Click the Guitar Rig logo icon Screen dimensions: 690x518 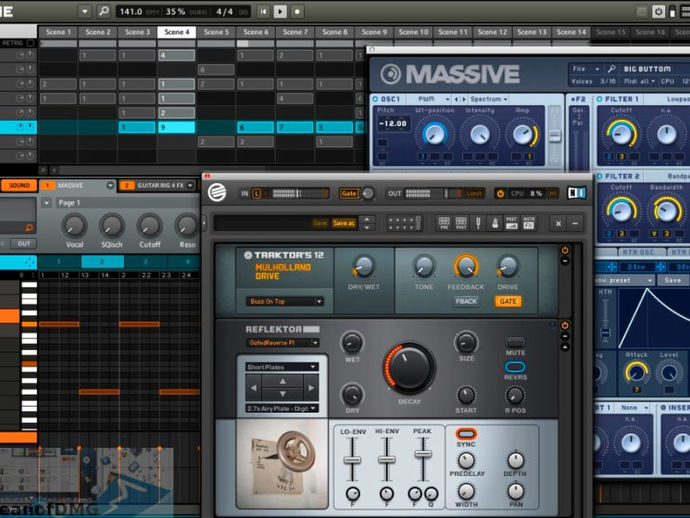pyautogui.click(x=217, y=192)
